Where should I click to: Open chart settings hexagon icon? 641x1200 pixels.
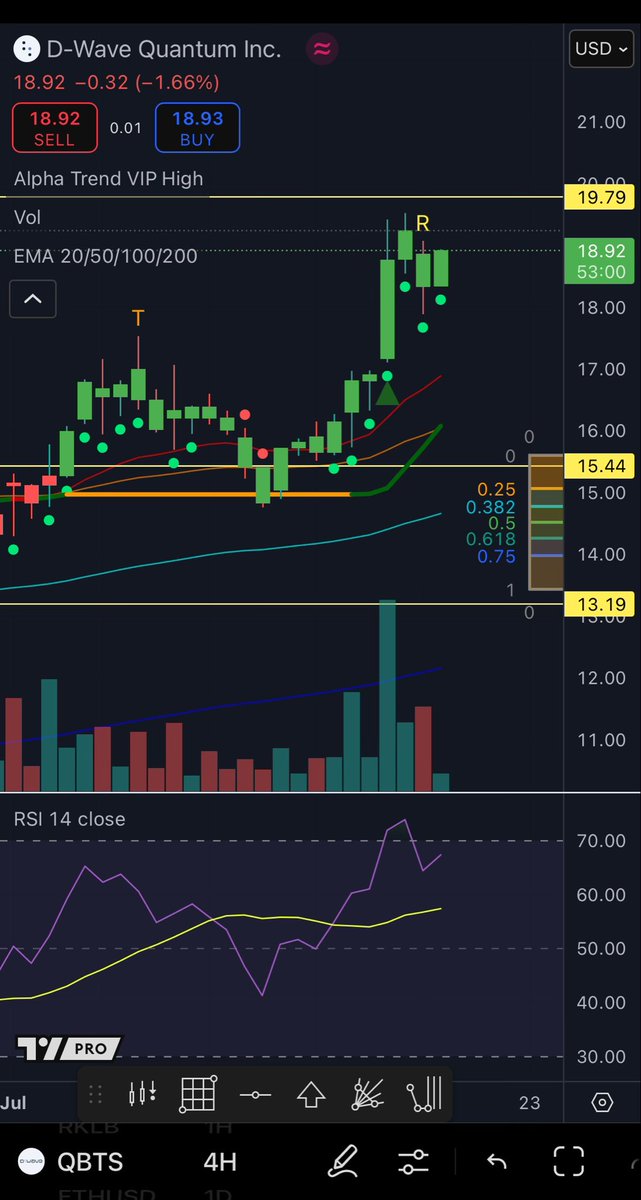(602, 1102)
